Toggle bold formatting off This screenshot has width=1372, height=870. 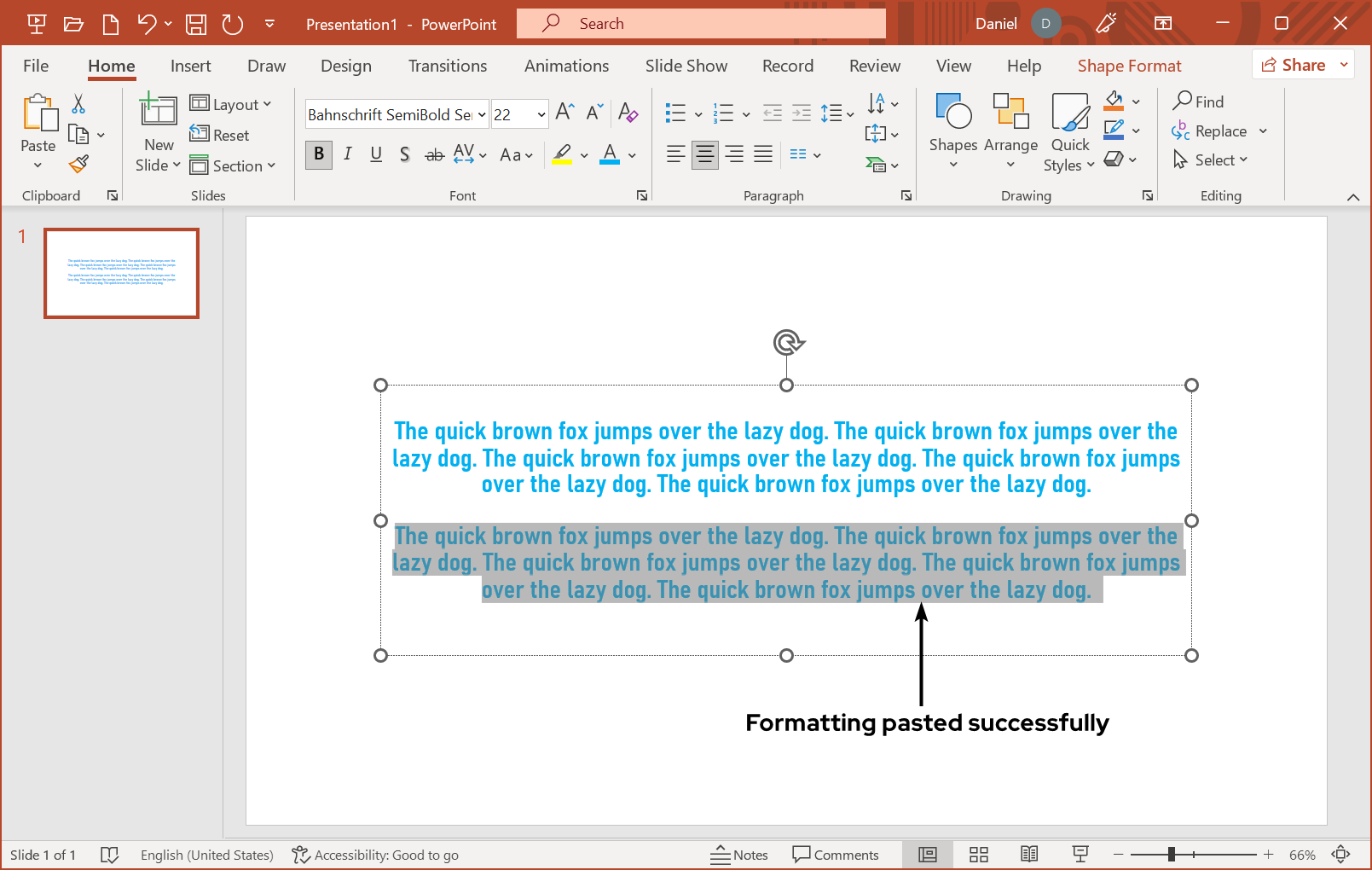[318, 154]
